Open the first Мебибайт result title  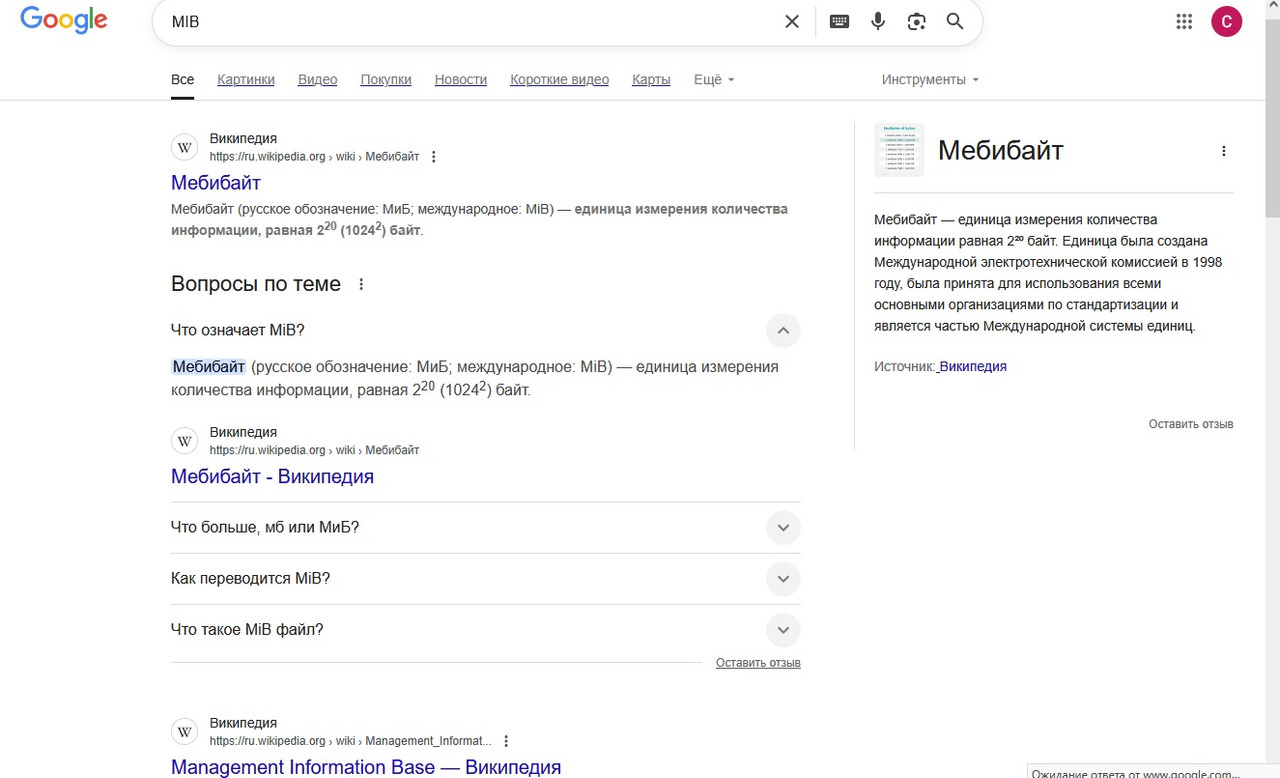pyautogui.click(x=216, y=183)
